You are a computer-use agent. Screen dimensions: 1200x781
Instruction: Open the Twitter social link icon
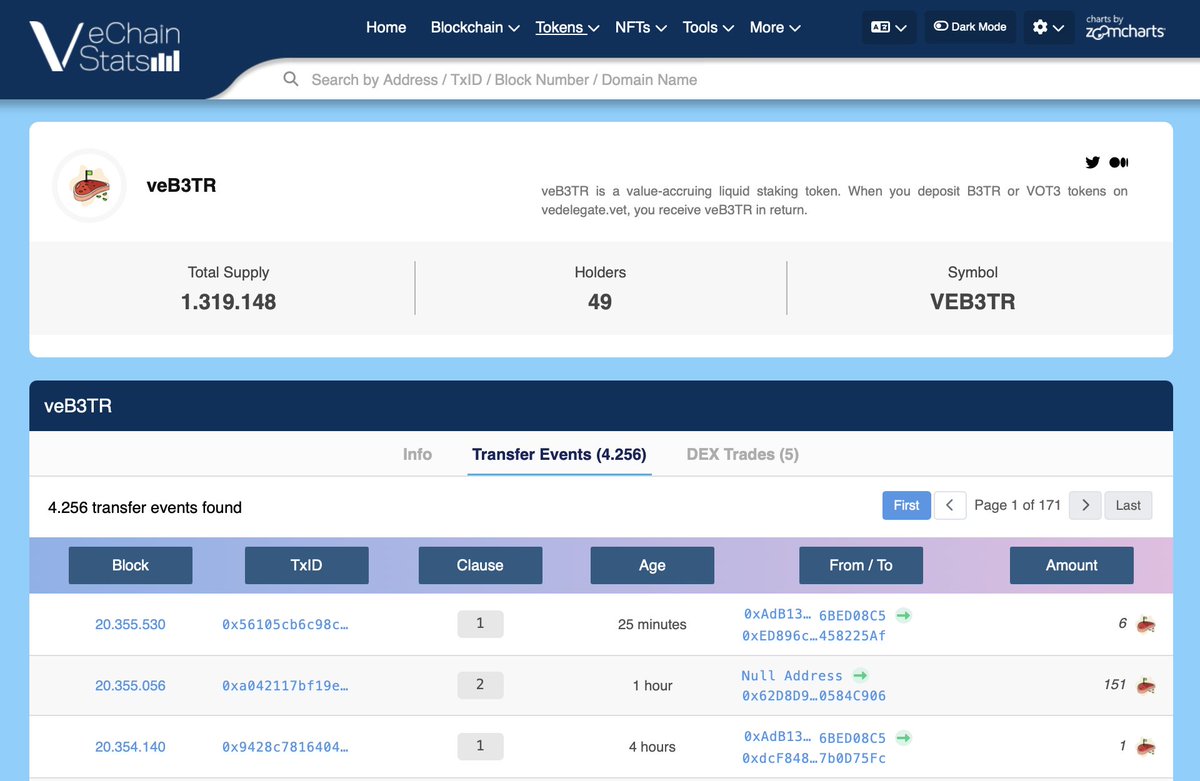coord(1092,162)
